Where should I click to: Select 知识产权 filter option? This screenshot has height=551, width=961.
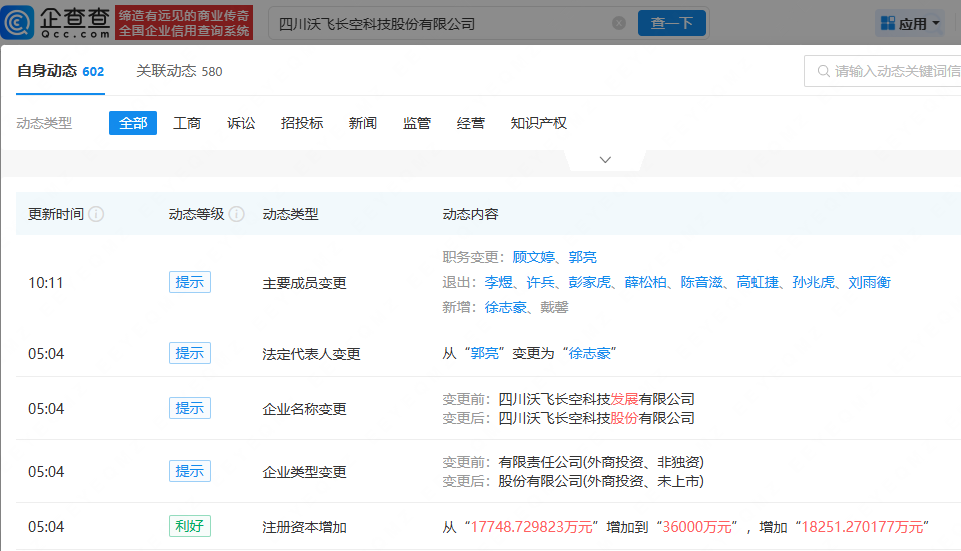coord(538,123)
